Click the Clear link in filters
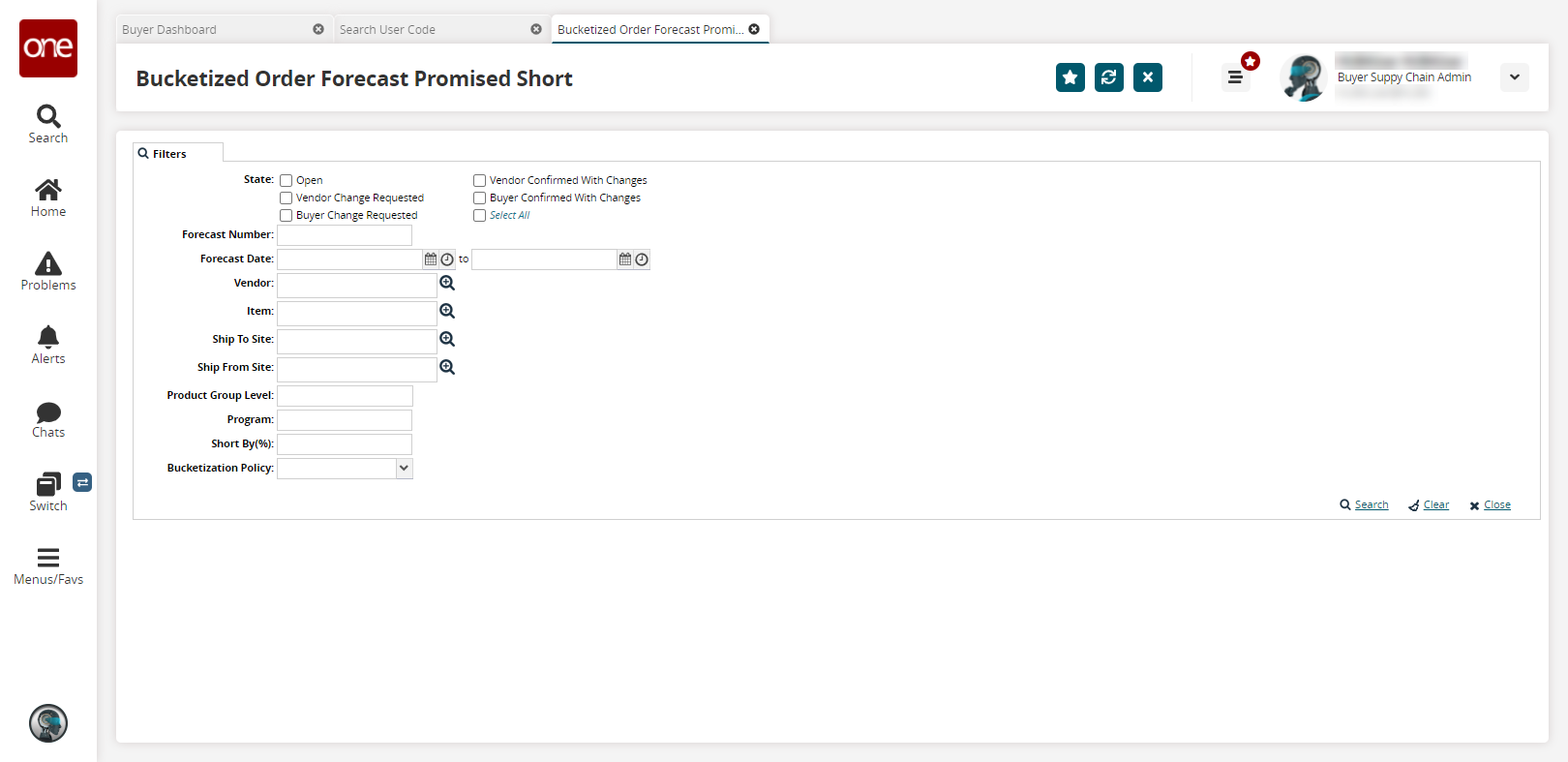The width and height of the screenshot is (1568, 762). [1435, 504]
